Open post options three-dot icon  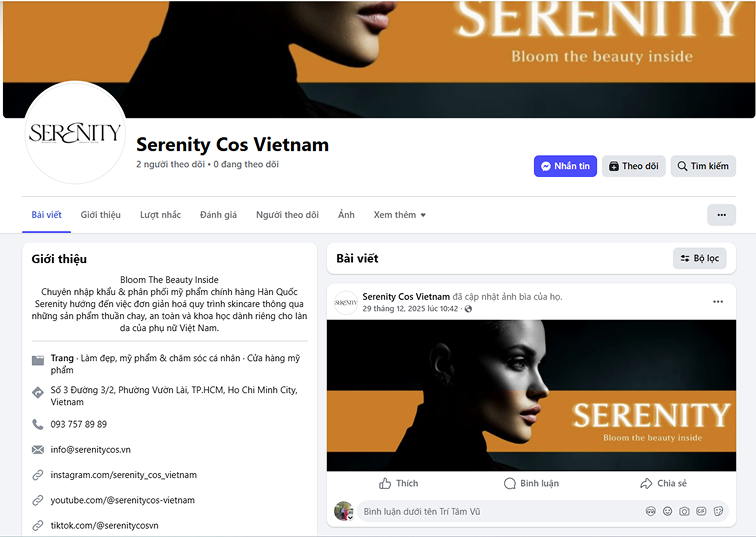pyautogui.click(x=718, y=302)
